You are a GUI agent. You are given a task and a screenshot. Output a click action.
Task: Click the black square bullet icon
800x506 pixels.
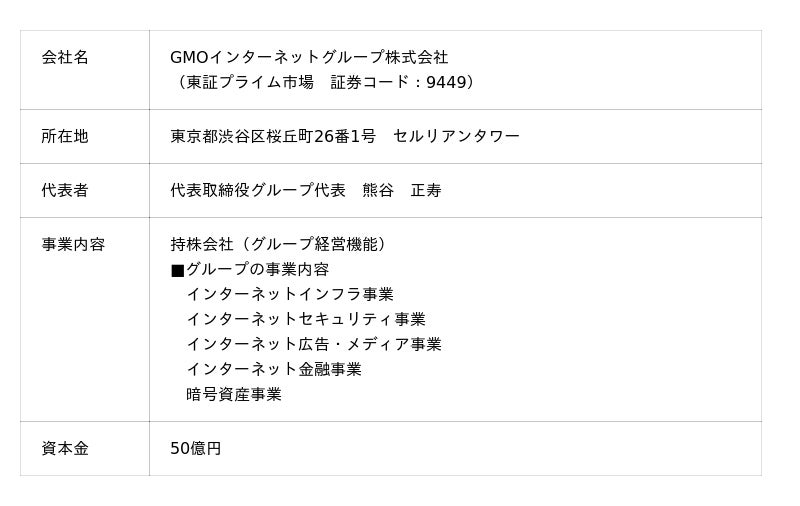[x=177, y=270]
